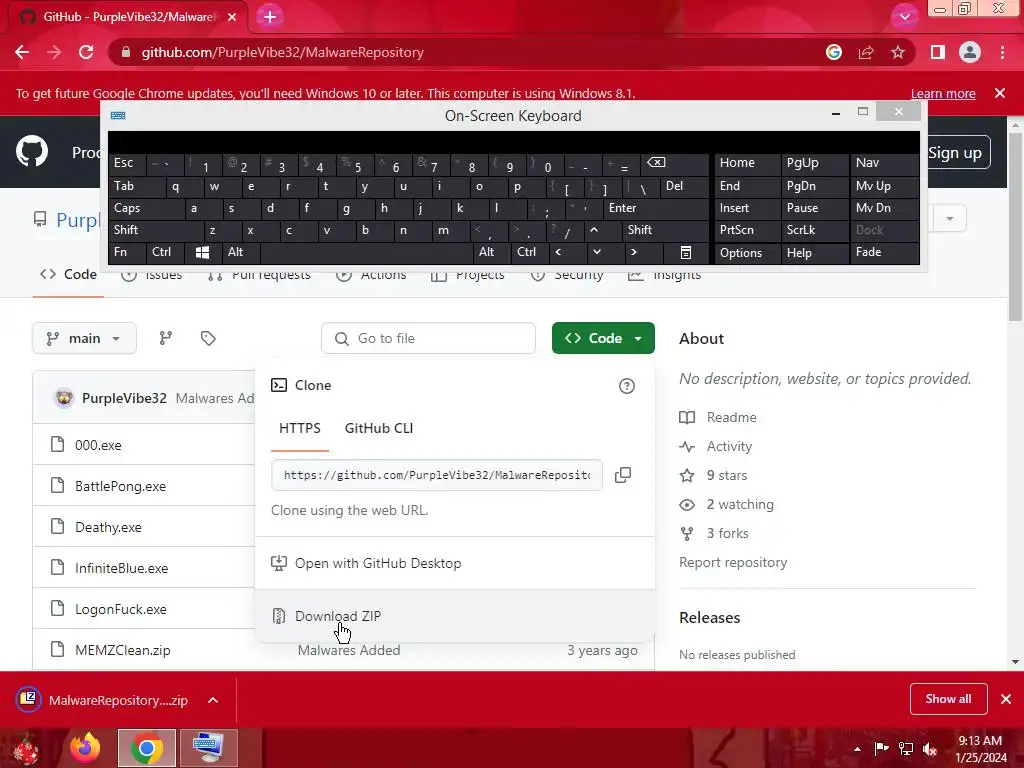
Task: Copy the clone URL to clipboard
Action: pyautogui.click(x=623, y=475)
